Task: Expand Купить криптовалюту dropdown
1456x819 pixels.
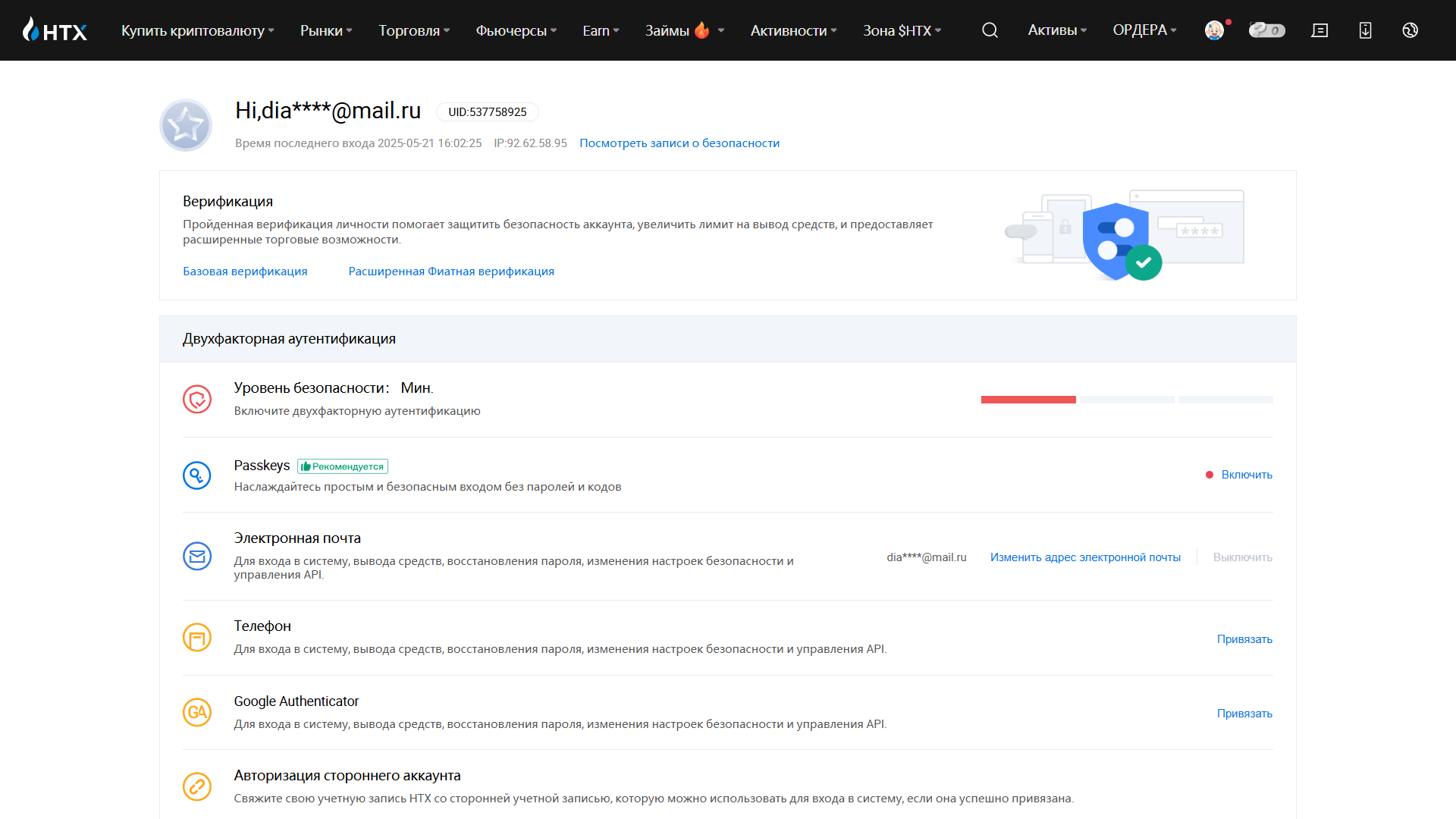Action: [197, 30]
